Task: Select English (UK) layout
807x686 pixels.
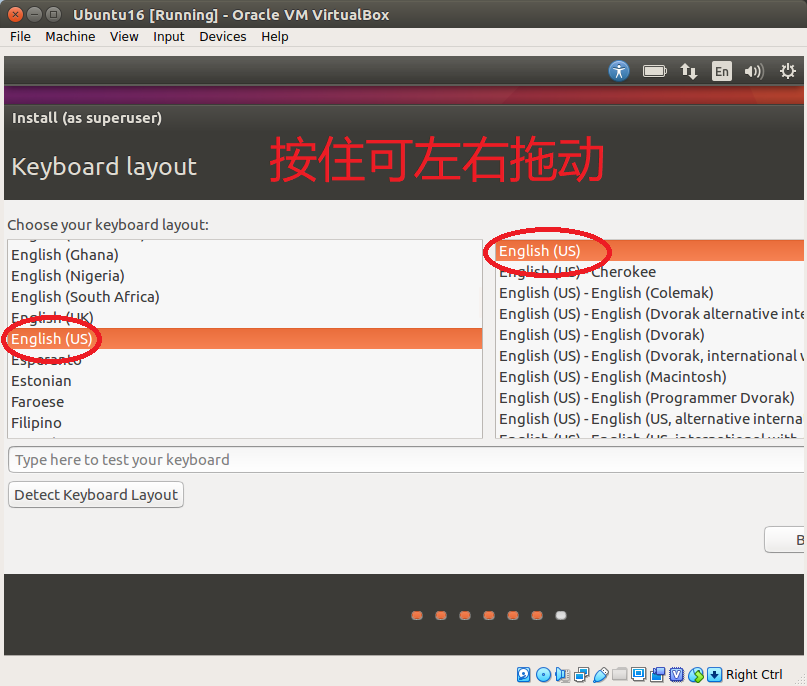Action: [245, 318]
